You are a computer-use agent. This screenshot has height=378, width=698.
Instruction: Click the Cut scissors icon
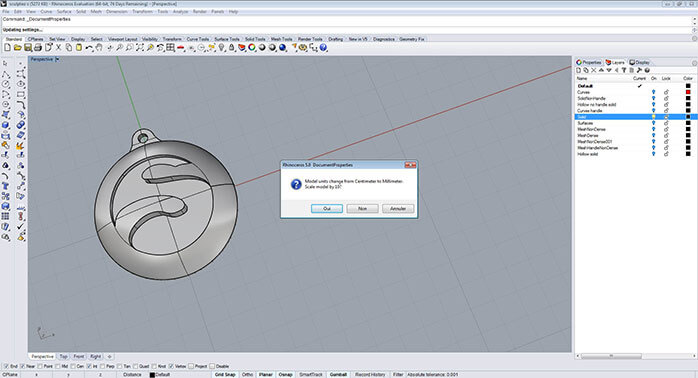point(58,47)
